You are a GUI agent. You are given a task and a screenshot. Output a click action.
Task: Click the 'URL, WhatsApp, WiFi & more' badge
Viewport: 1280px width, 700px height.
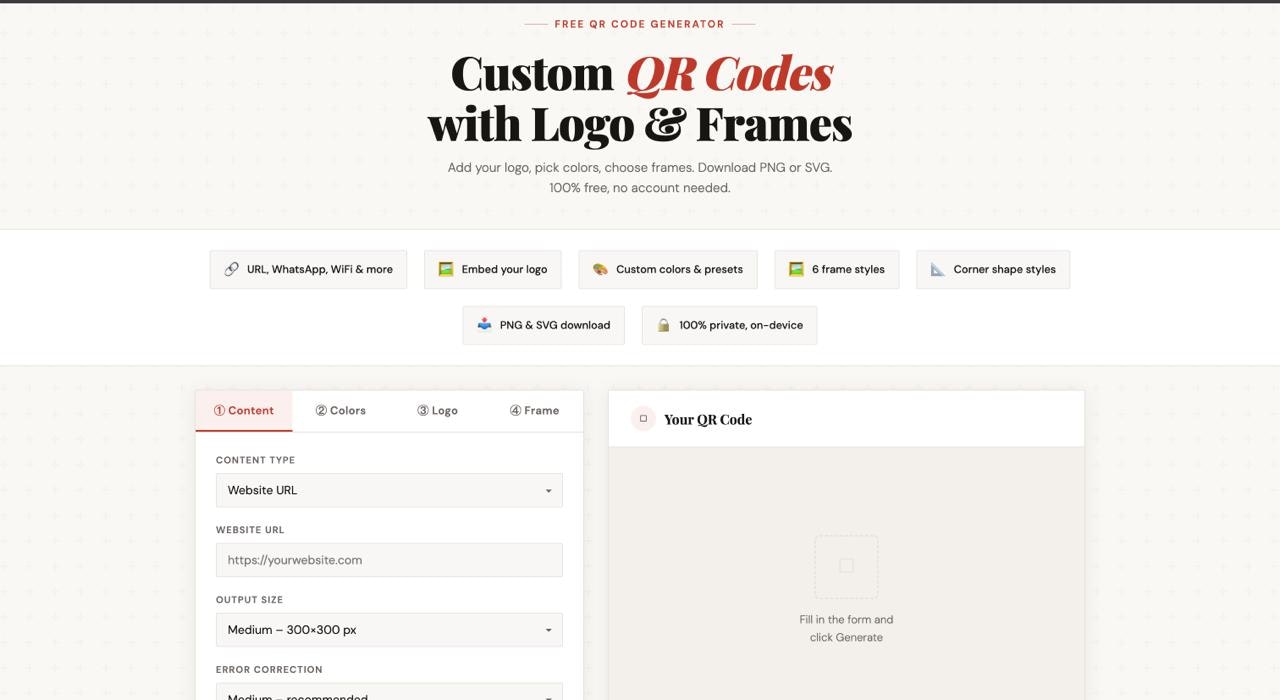click(308, 268)
